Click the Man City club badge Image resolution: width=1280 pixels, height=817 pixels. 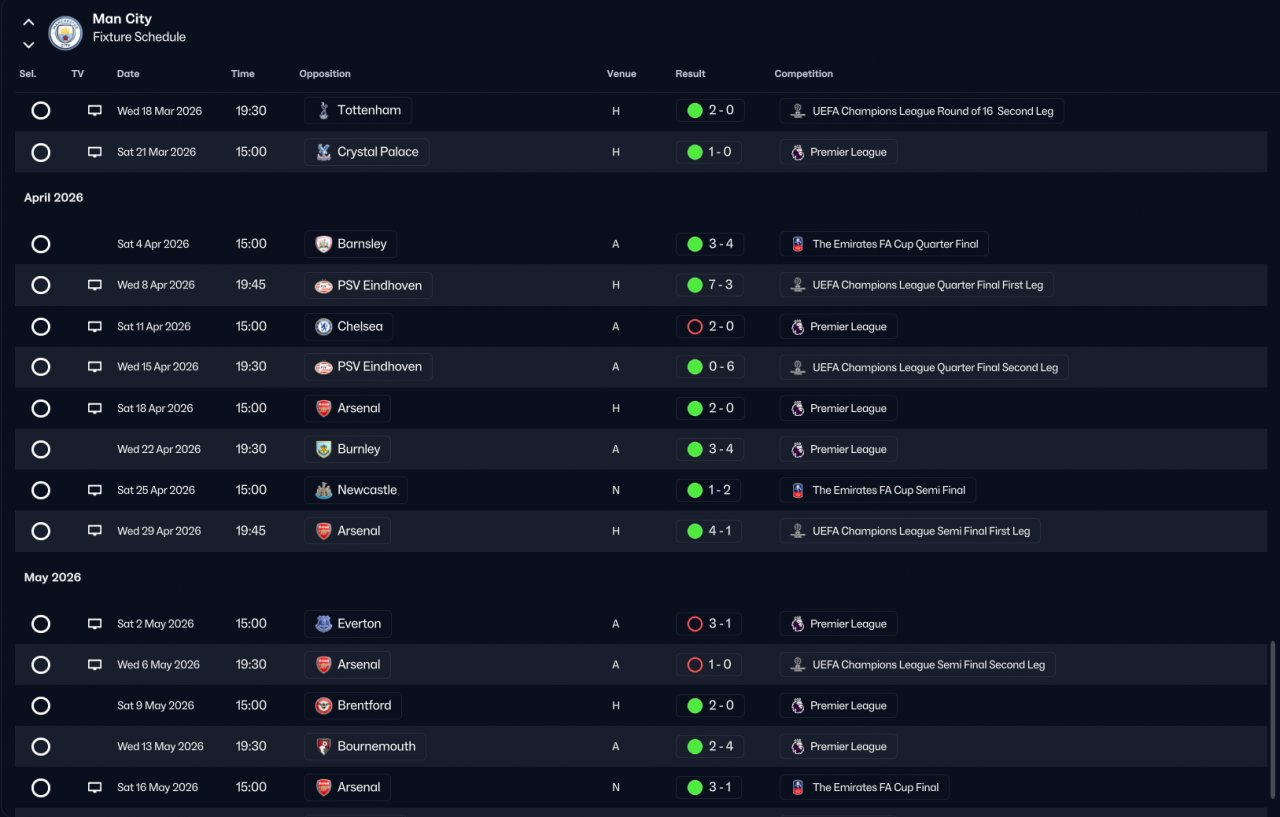(x=65, y=32)
